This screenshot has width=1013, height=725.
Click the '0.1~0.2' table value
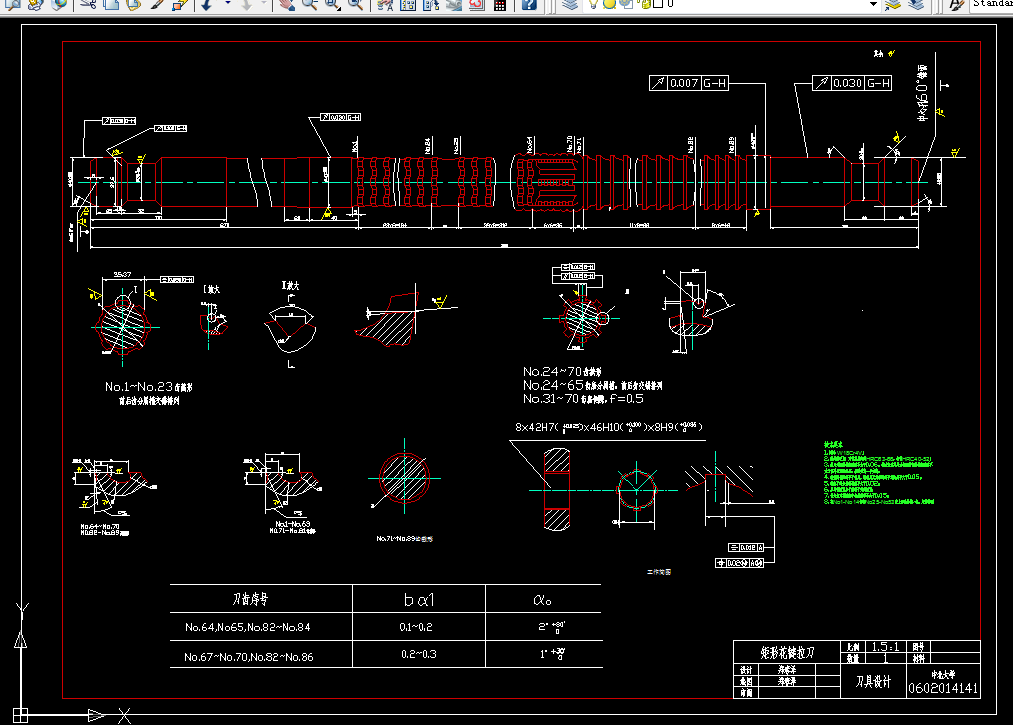point(416,627)
